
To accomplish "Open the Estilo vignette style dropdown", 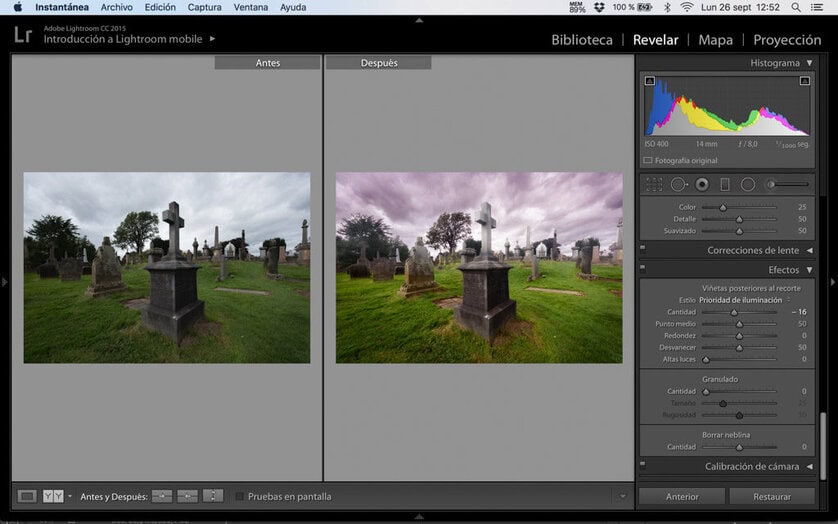I will click(745, 300).
